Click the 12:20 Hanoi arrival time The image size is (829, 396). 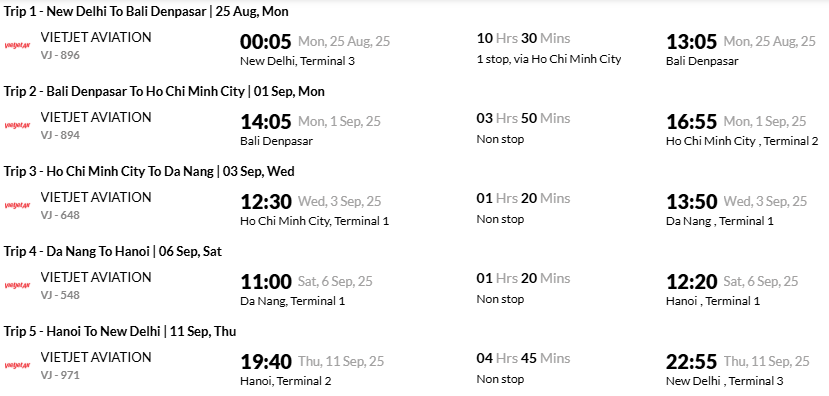pyautogui.click(x=692, y=282)
